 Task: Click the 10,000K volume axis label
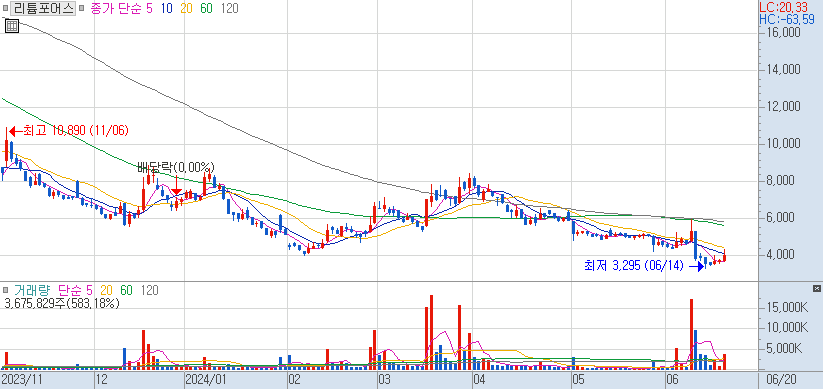coord(787,329)
